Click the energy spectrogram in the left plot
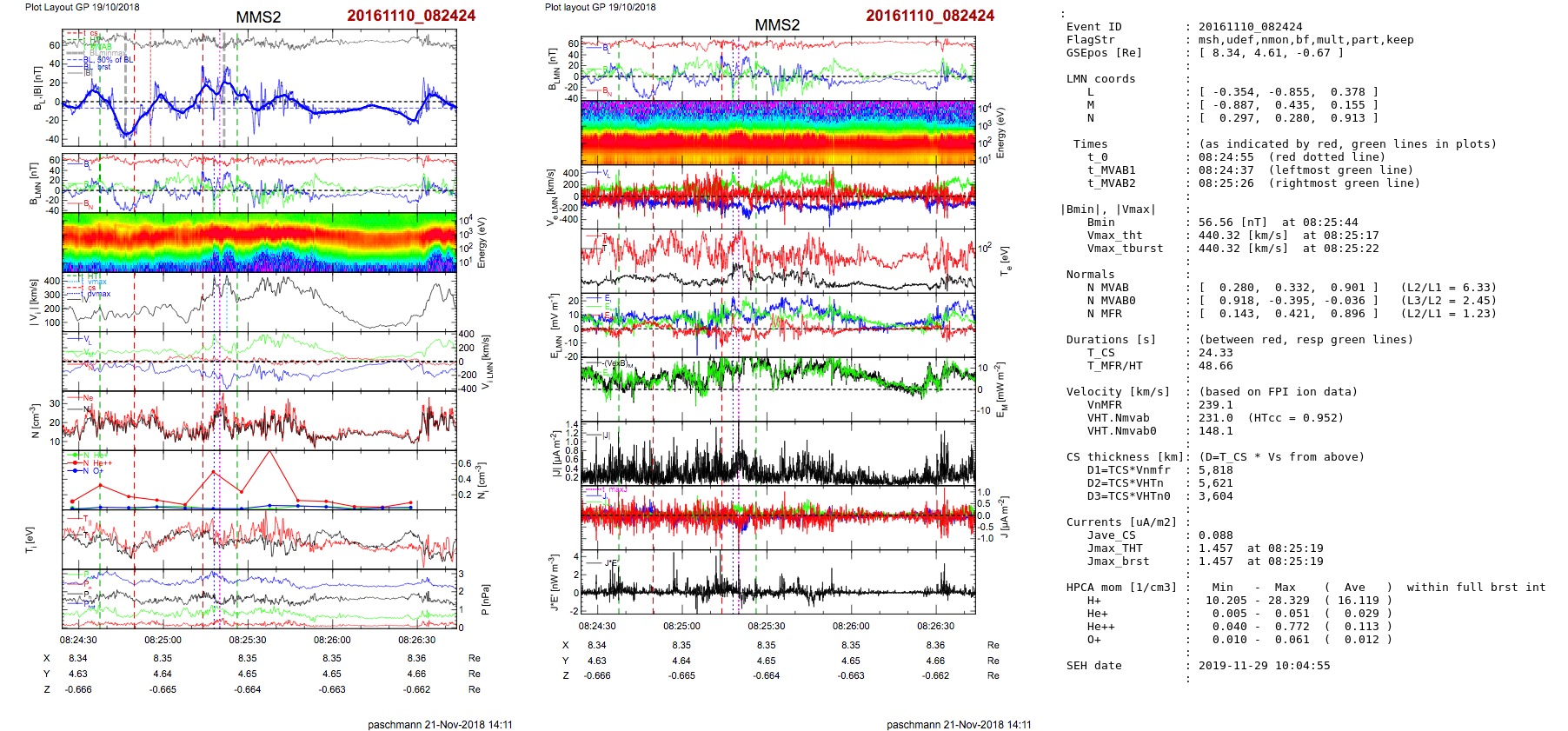This screenshot has height=731, width=1568. (x=259, y=242)
